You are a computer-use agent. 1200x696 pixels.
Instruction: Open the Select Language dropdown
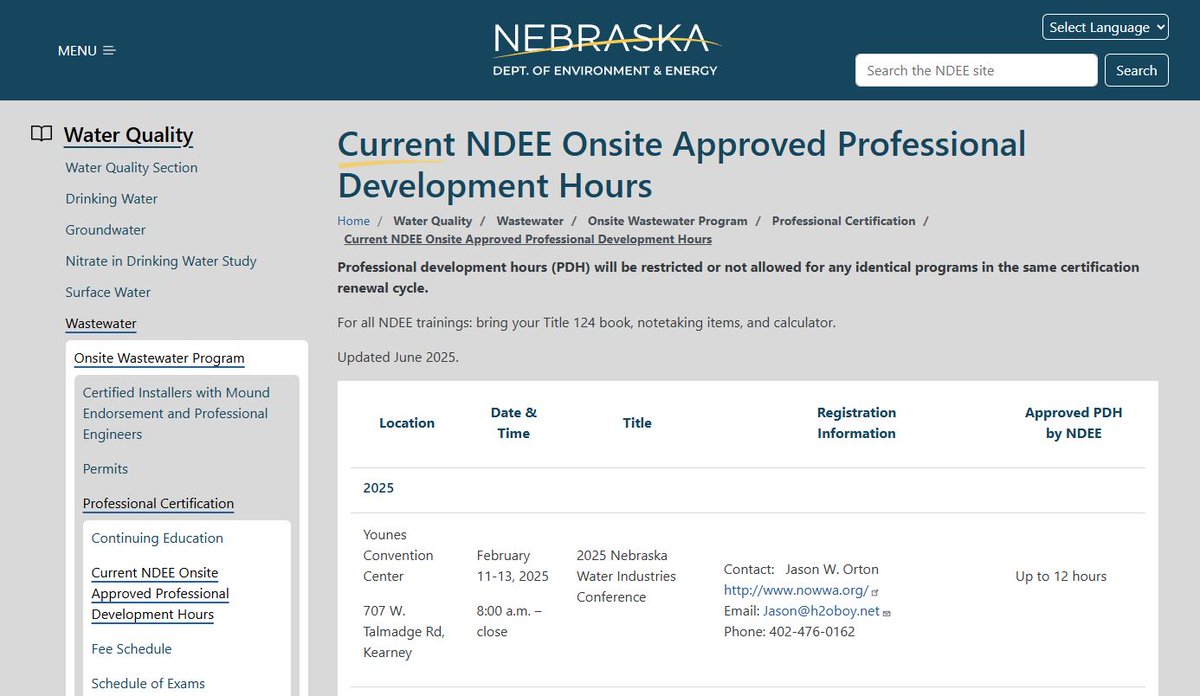click(1105, 27)
